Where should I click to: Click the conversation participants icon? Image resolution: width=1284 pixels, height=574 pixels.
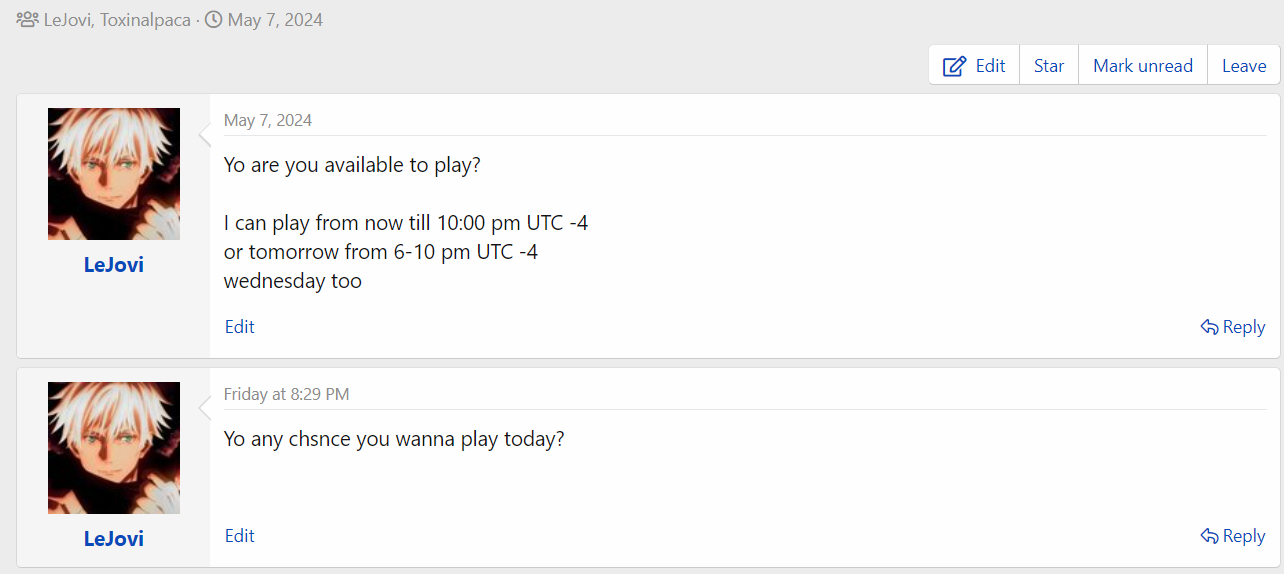pyautogui.click(x=27, y=19)
